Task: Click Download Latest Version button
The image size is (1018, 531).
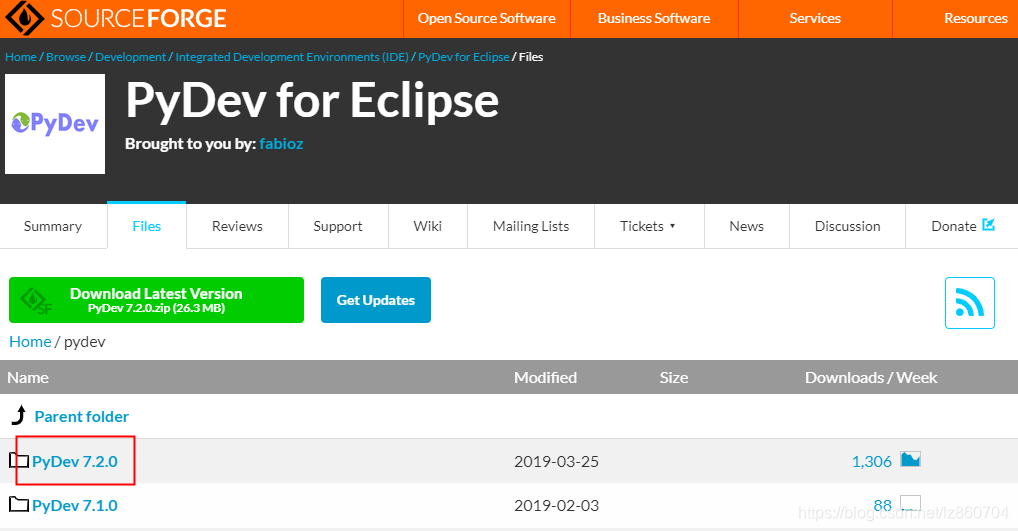Action: (x=156, y=300)
